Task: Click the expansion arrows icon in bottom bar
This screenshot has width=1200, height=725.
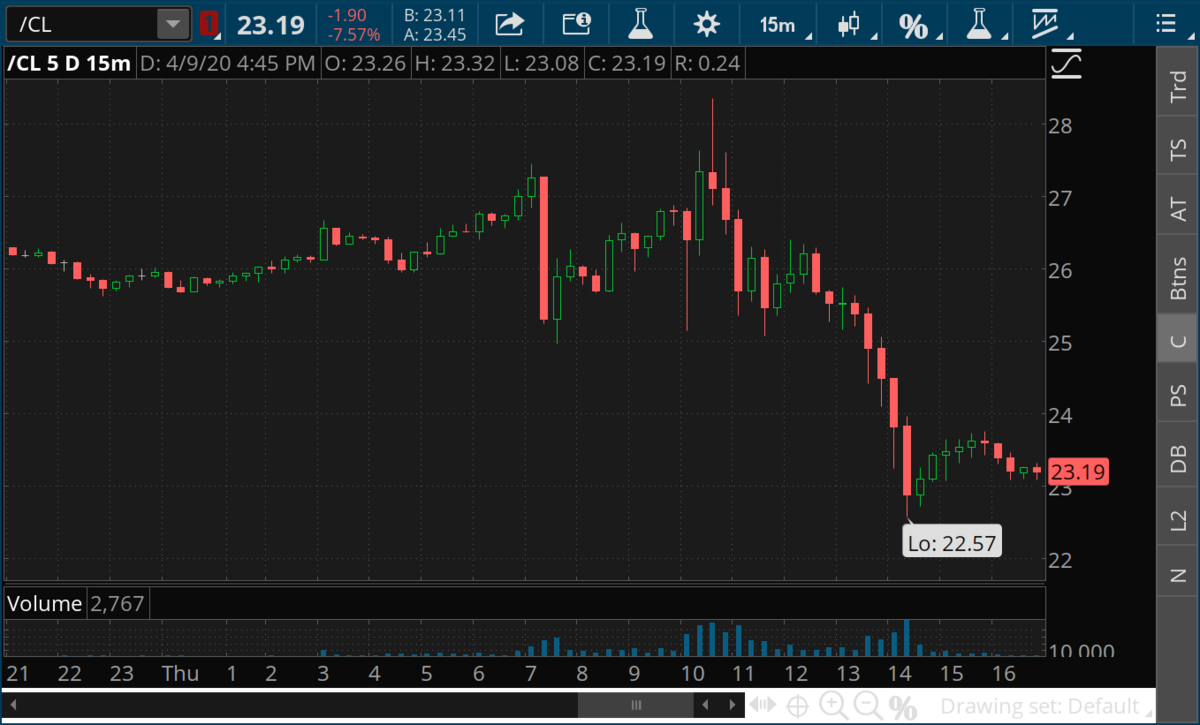Action: coord(761,707)
